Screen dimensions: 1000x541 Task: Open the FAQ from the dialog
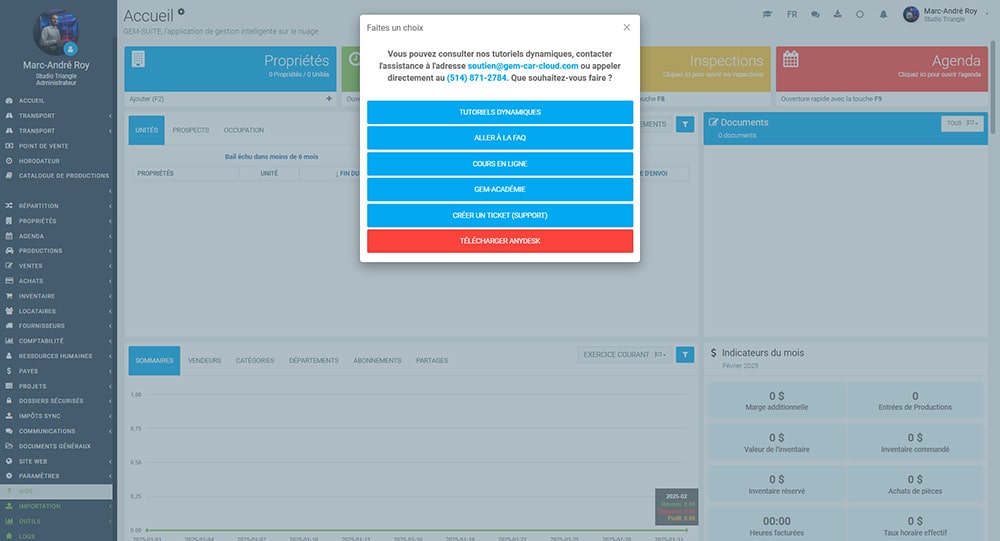(x=500, y=138)
